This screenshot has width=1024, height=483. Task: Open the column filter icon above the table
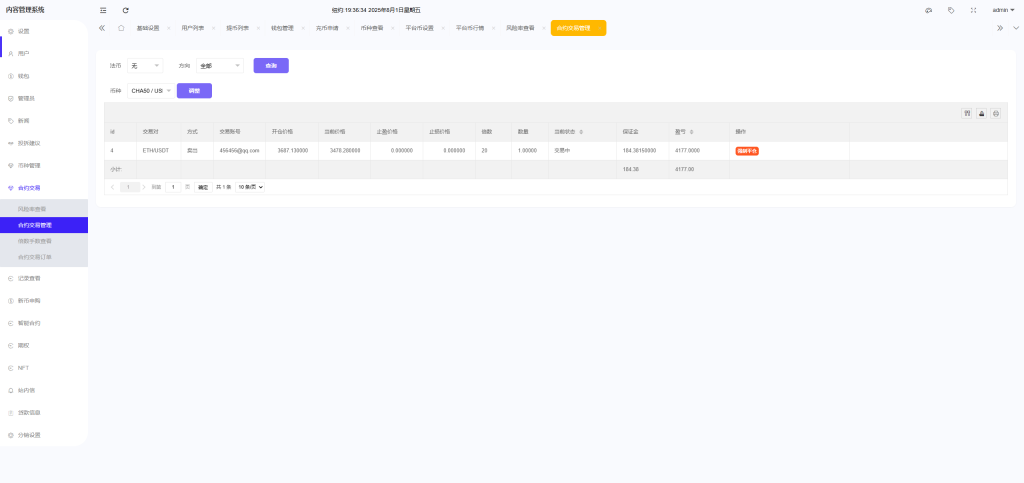pos(967,113)
